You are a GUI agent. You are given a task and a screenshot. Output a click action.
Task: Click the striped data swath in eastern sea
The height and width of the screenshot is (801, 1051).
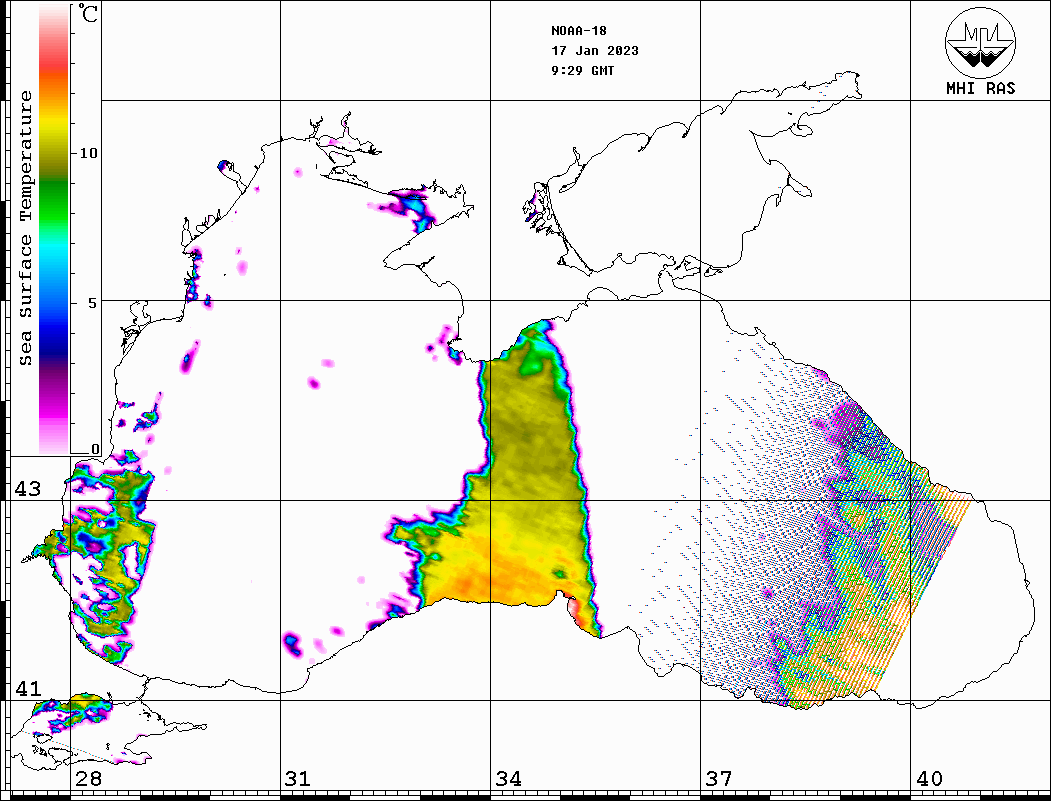(x=830, y=560)
